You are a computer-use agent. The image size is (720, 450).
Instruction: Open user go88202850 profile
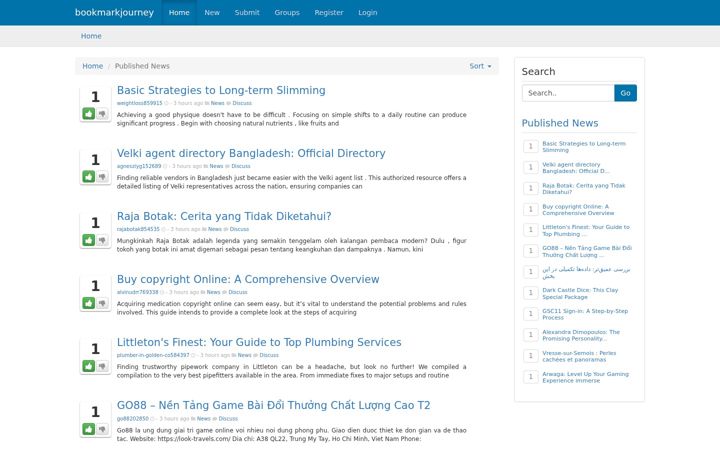(133, 419)
